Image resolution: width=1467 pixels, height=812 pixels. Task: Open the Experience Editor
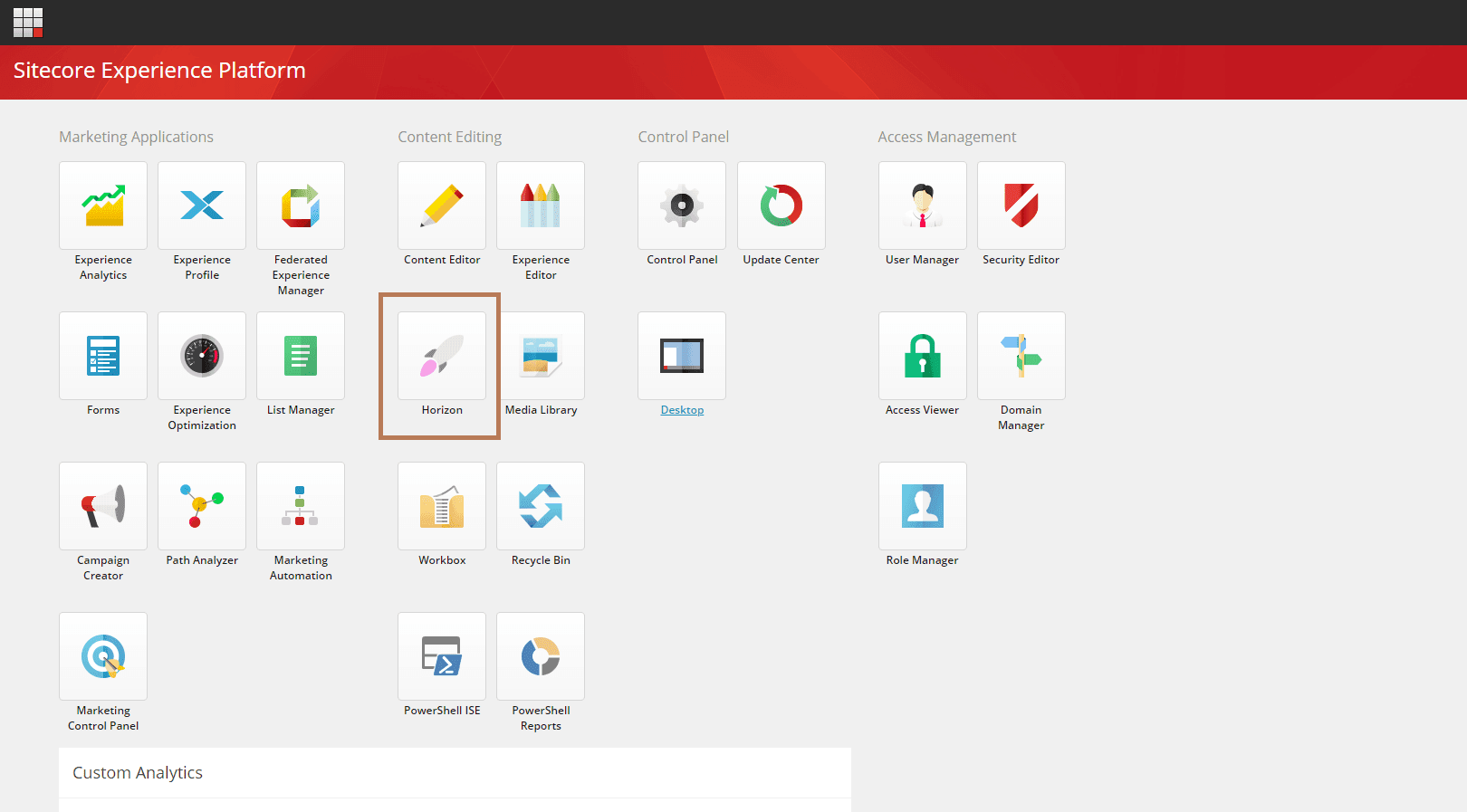[x=541, y=205]
